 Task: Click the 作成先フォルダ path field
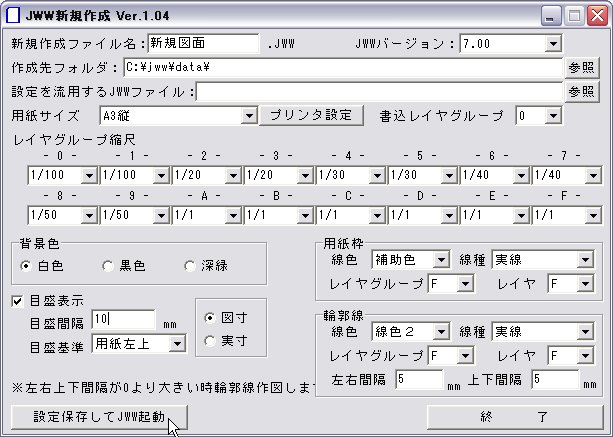coord(343,68)
